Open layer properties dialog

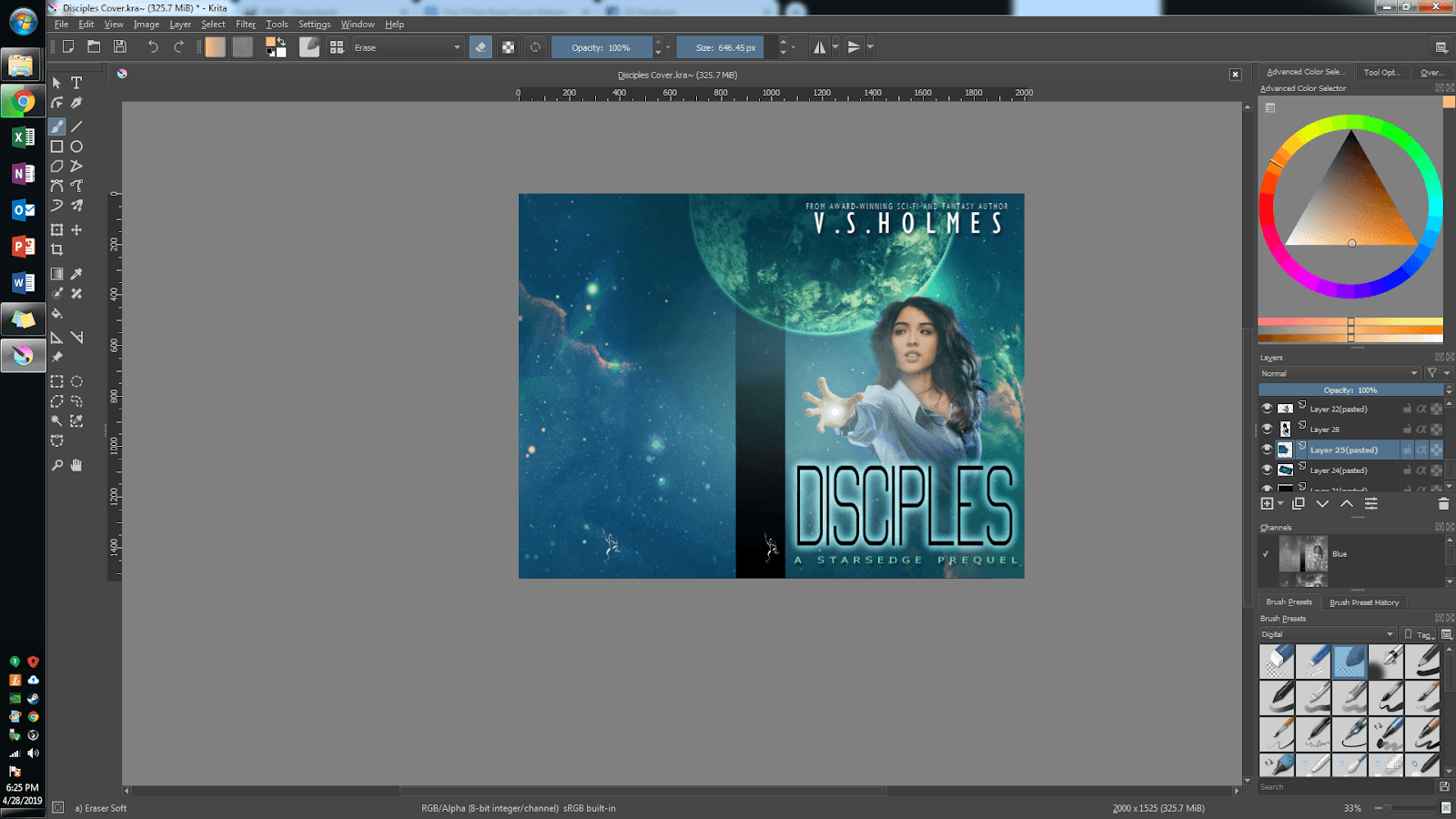pos(1371,503)
